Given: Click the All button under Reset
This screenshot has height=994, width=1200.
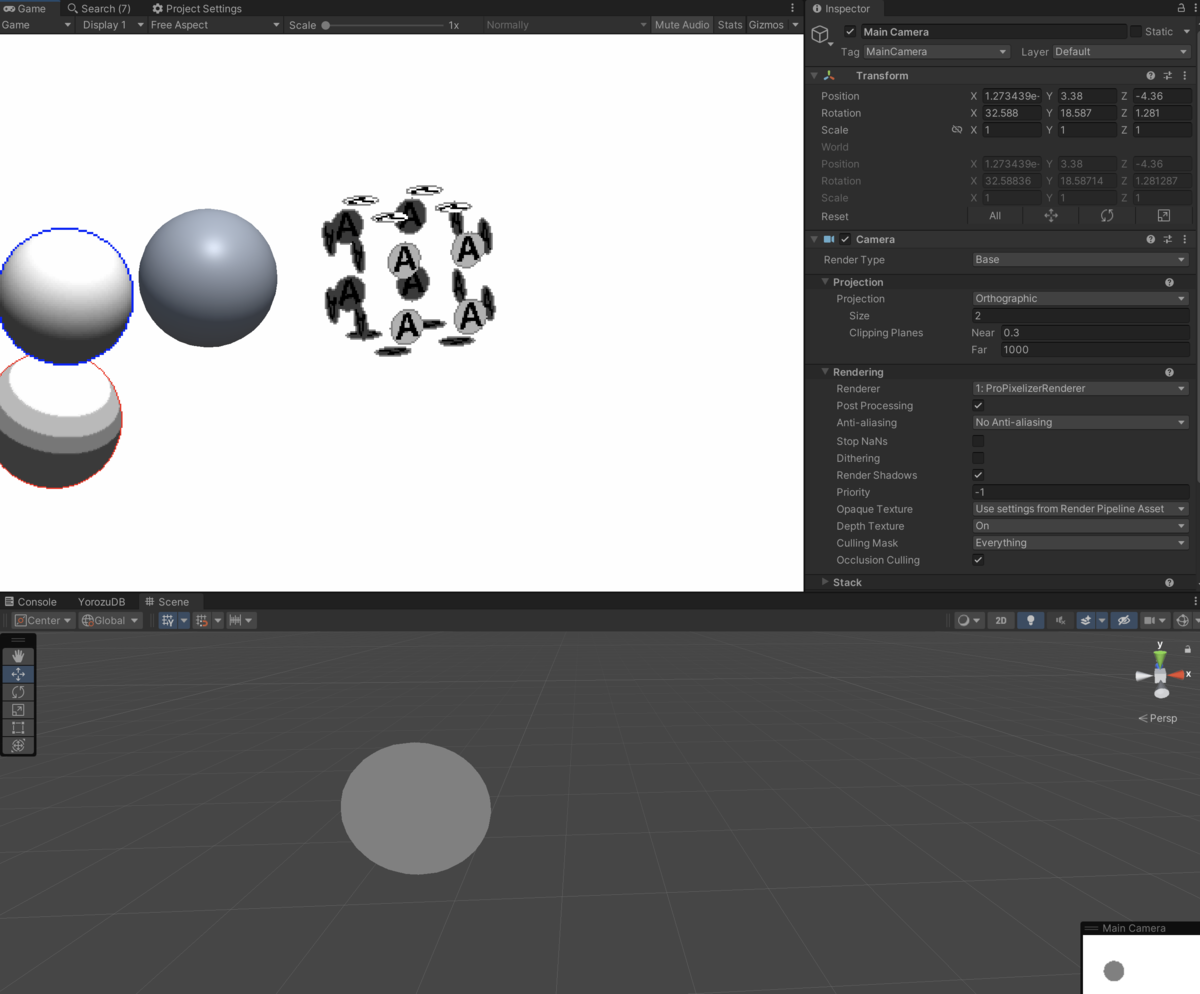Looking at the screenshot, I should (x=995, y=216).
